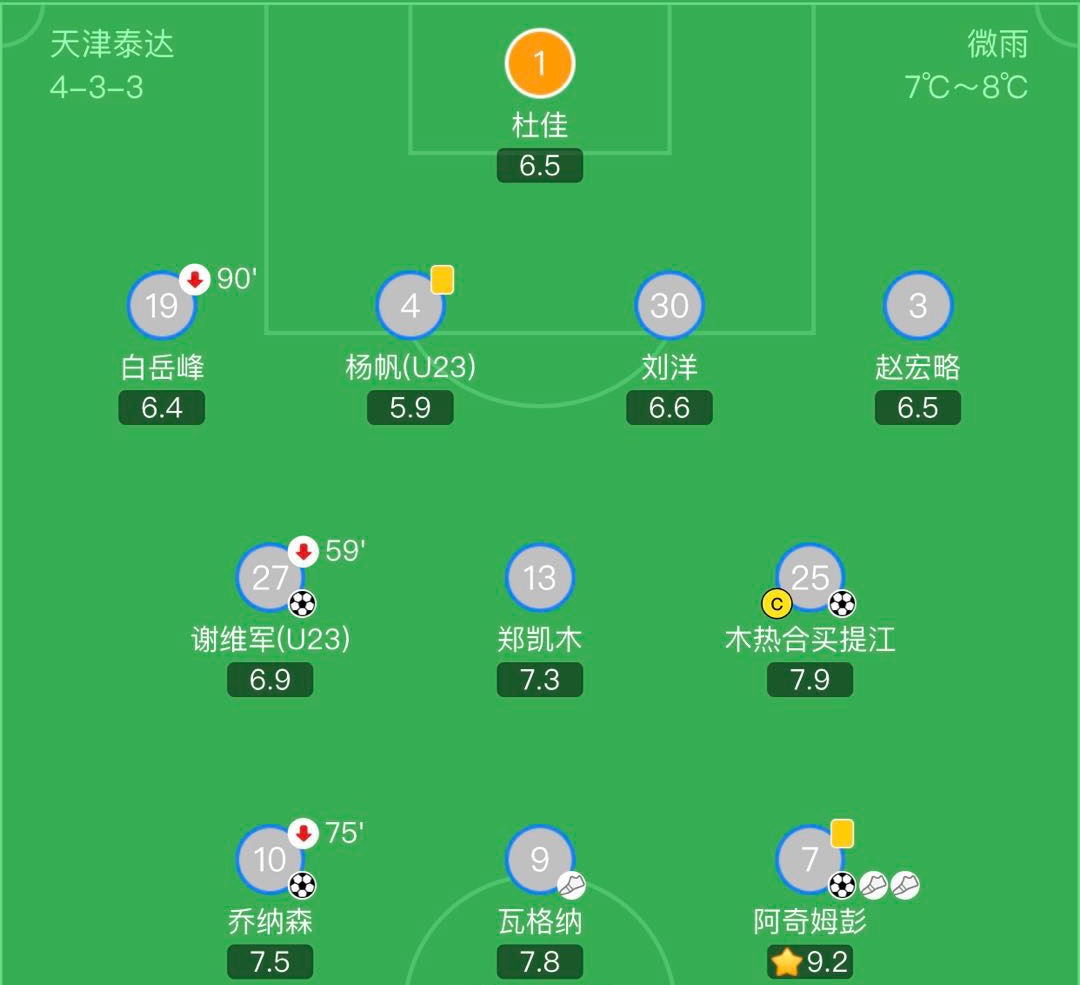Click the substitution arrow at 75' on 乔纳森

[x=302, y=831]
